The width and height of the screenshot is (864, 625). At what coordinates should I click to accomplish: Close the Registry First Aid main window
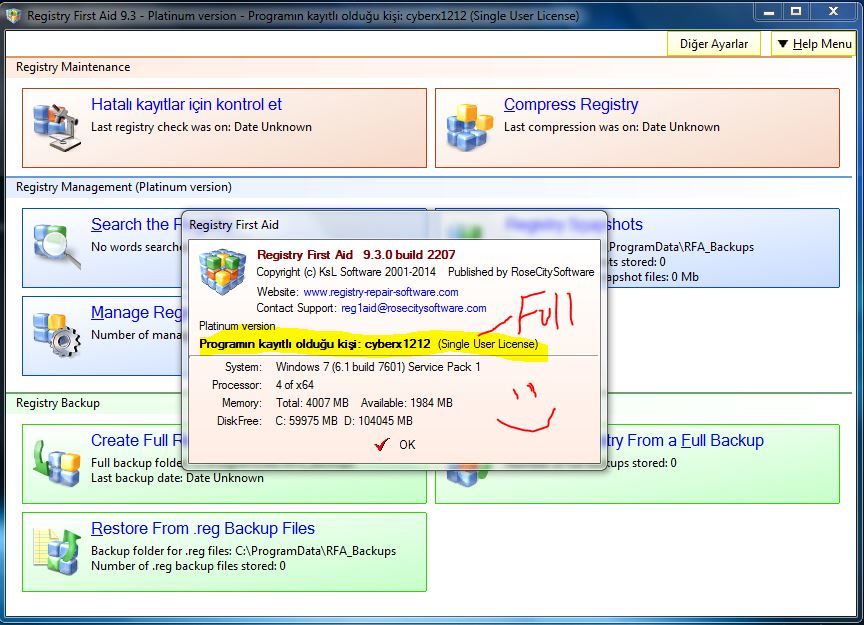(833, 12)
